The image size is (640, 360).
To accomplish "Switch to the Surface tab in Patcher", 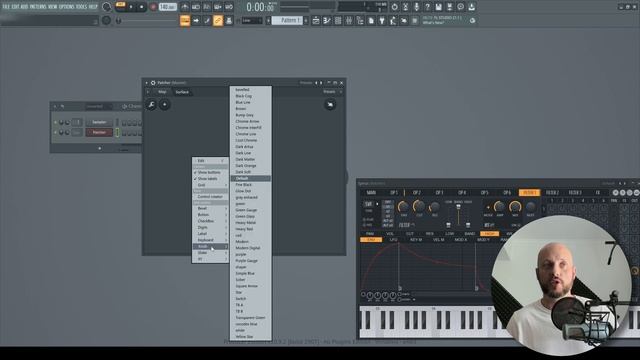I will click(x=182, y=92).
